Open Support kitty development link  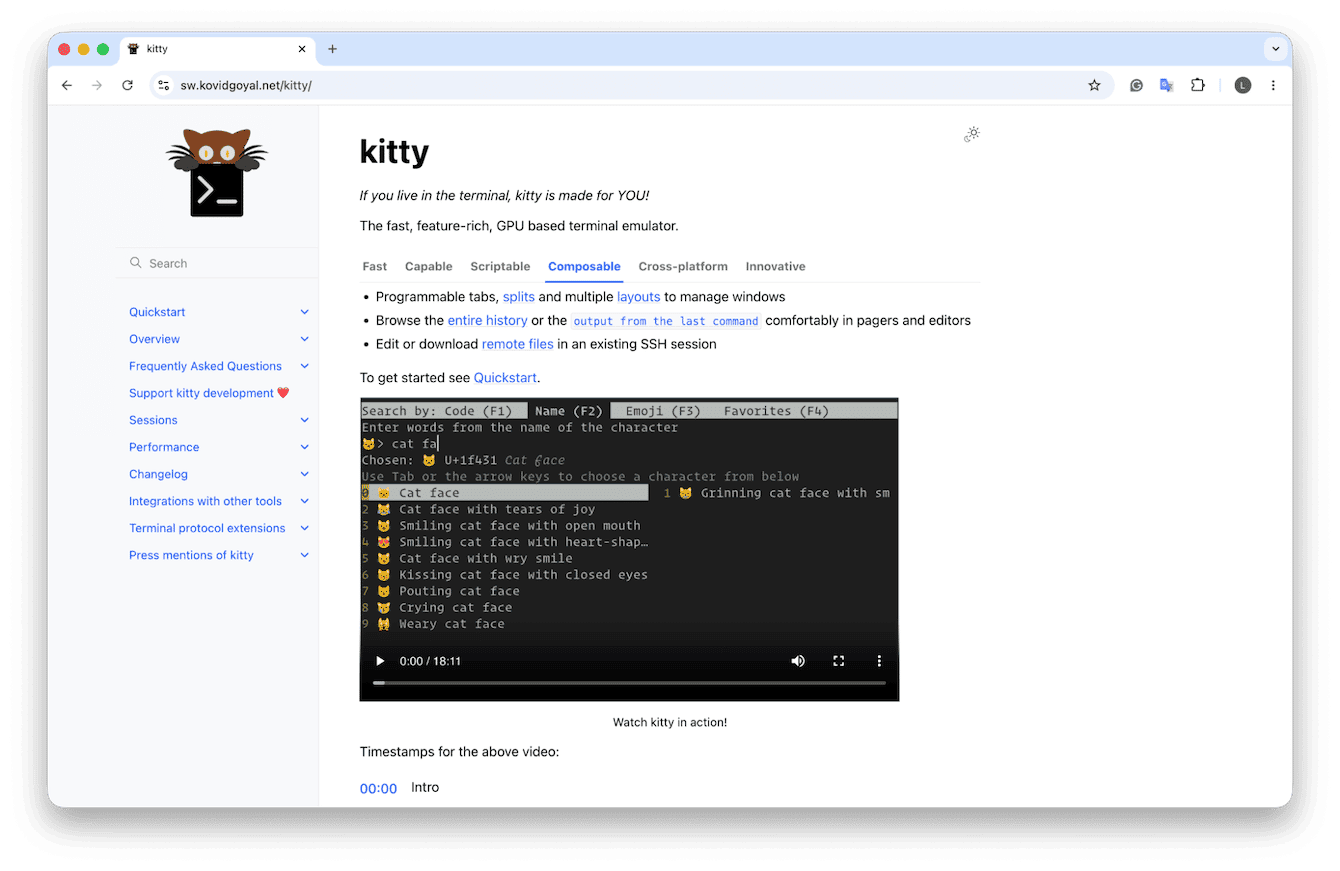[x=209, y=393]
